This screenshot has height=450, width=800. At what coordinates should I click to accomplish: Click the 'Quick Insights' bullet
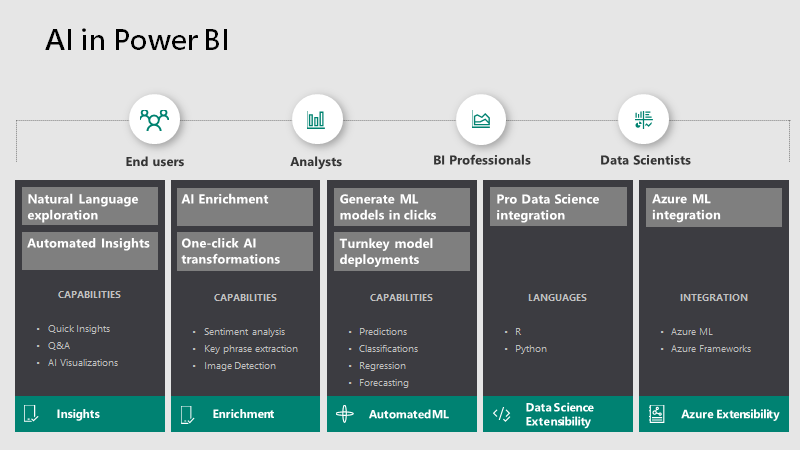(x=79, y=329)
